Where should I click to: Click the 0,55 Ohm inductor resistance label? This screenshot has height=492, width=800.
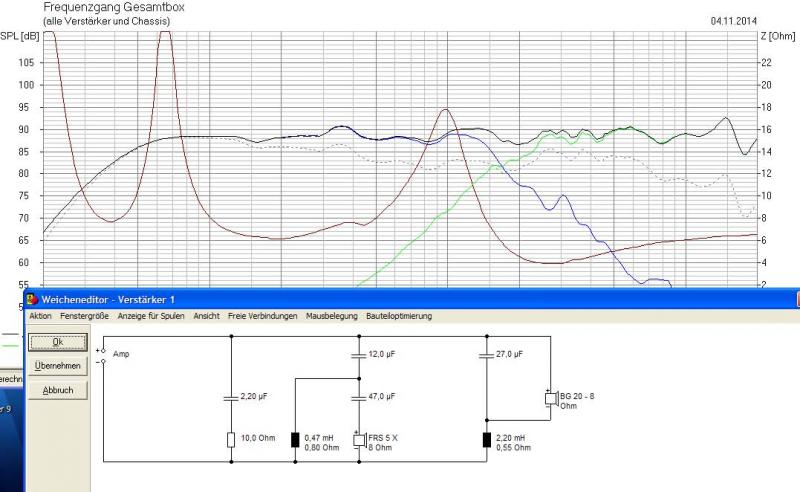[x=513, y=448]
